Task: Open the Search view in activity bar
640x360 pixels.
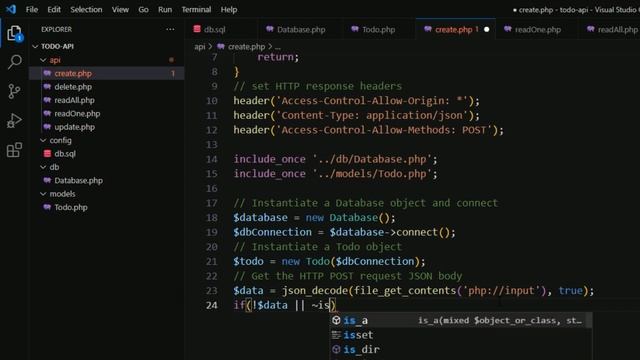Action: pyautogui.click(x=14, y=62)
